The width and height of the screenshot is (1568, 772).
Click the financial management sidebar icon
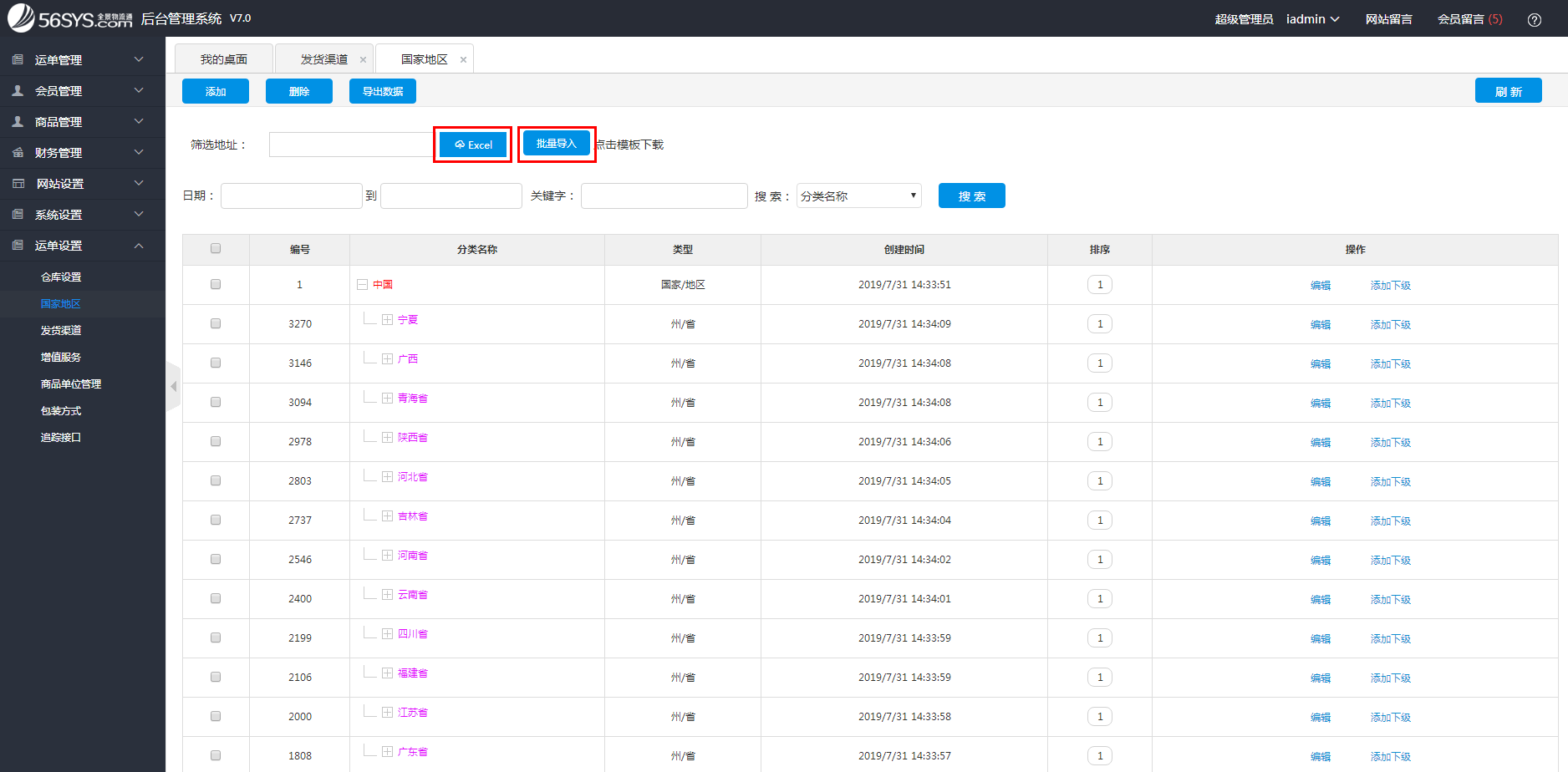click(18, 152)
